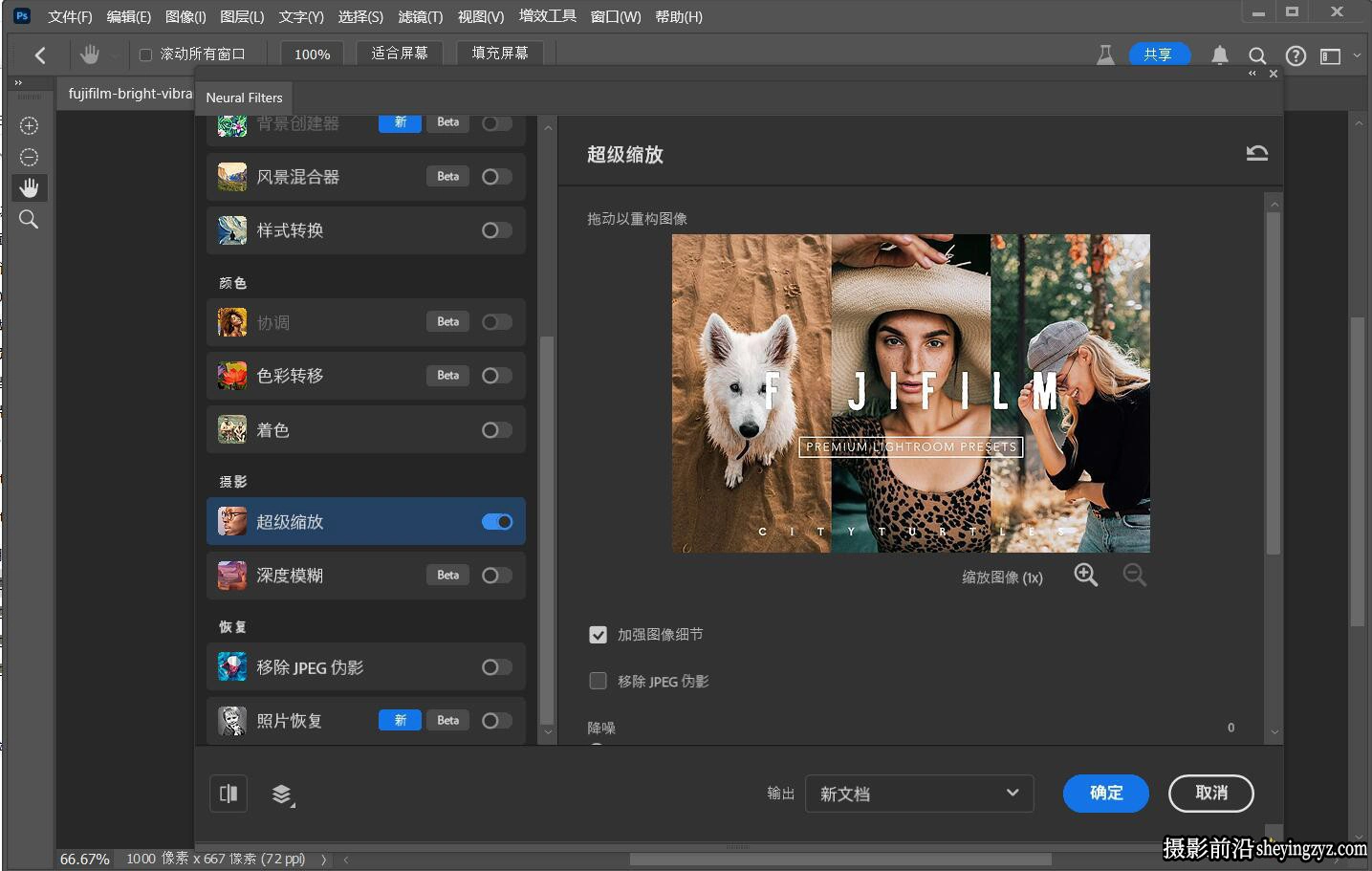
Task: Select the Hand tool in left toolbar
Action: (x=30, y=187)
